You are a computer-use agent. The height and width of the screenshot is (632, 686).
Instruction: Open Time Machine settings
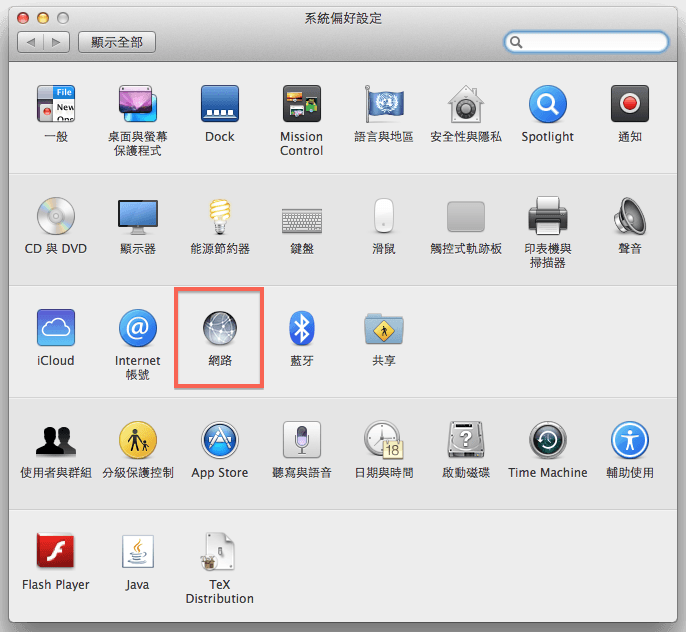547,440
